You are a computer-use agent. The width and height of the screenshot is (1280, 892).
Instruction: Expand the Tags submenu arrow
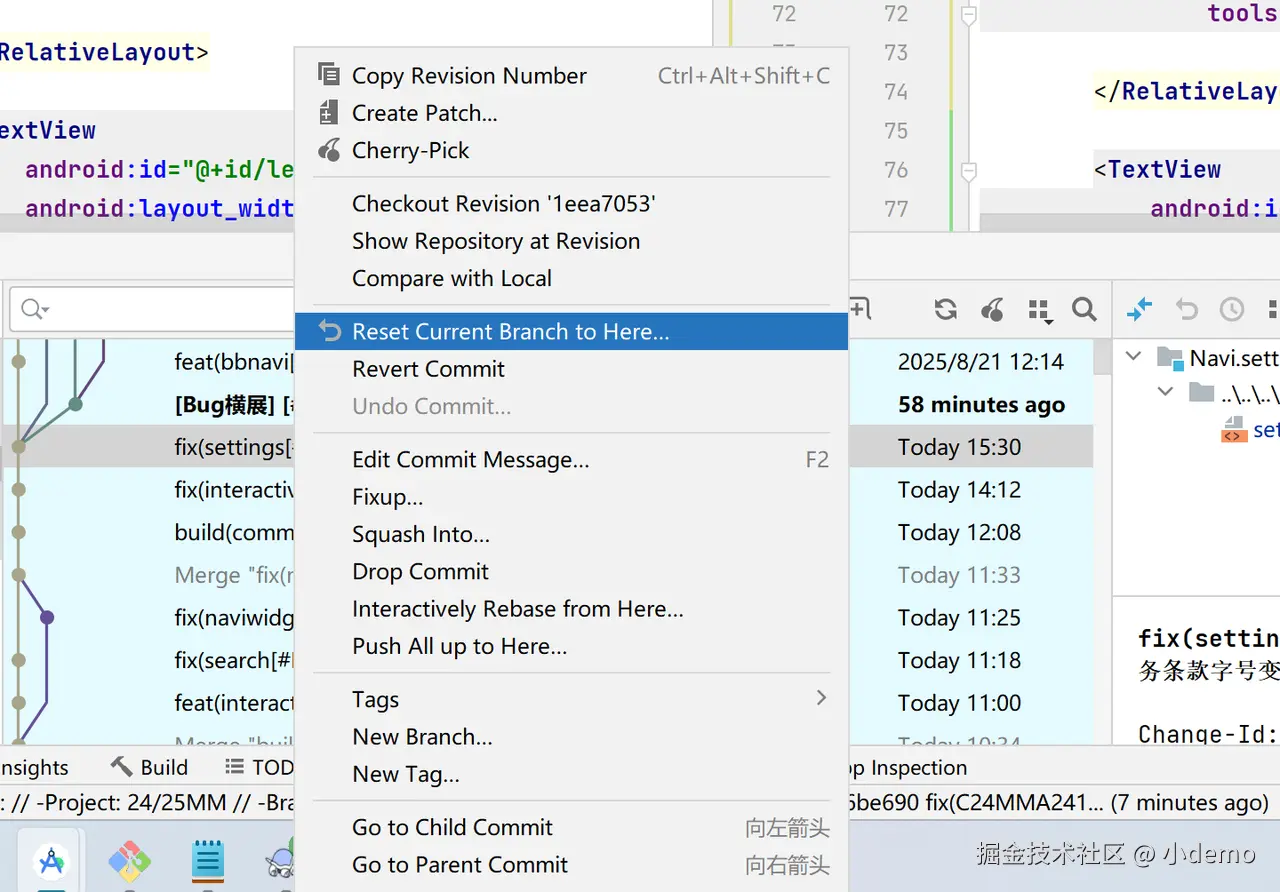click(x=821, y=698)
